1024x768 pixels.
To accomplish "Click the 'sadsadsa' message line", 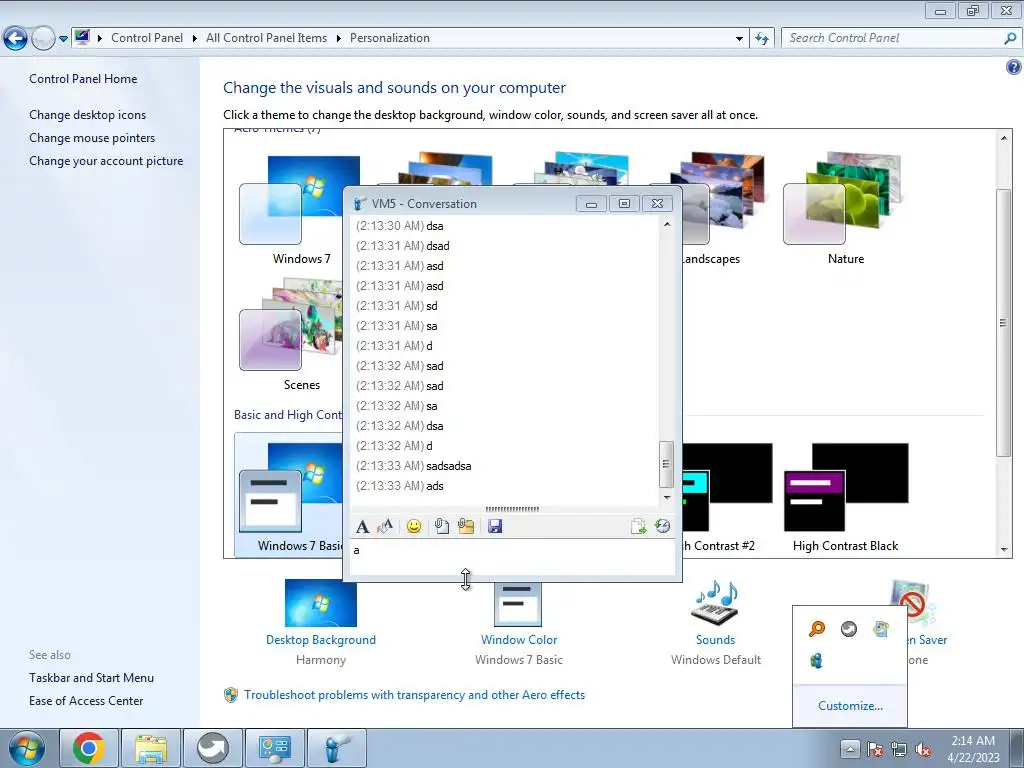I will coord(449,466).
